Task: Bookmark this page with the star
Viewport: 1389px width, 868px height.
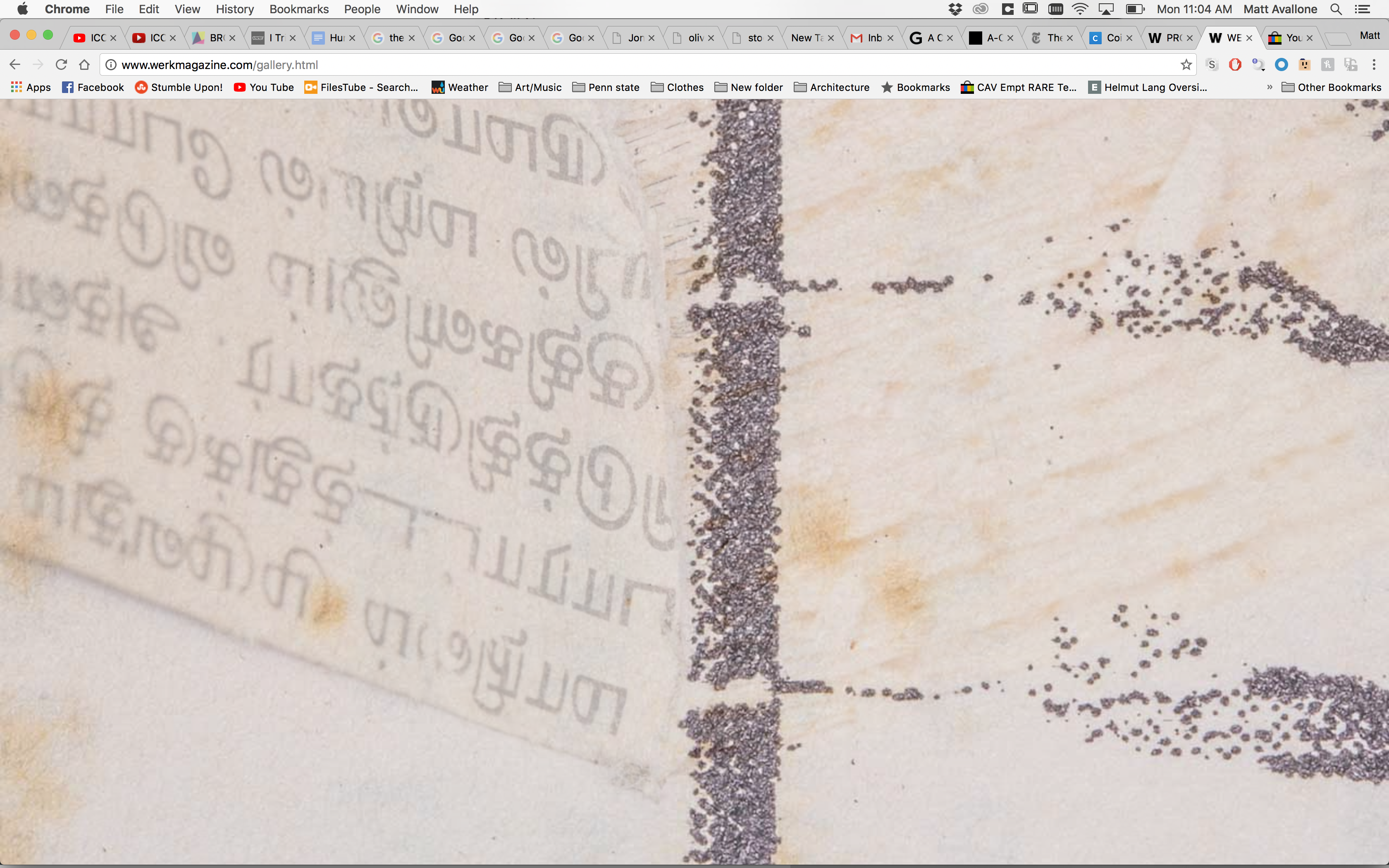Action: 1186,65
